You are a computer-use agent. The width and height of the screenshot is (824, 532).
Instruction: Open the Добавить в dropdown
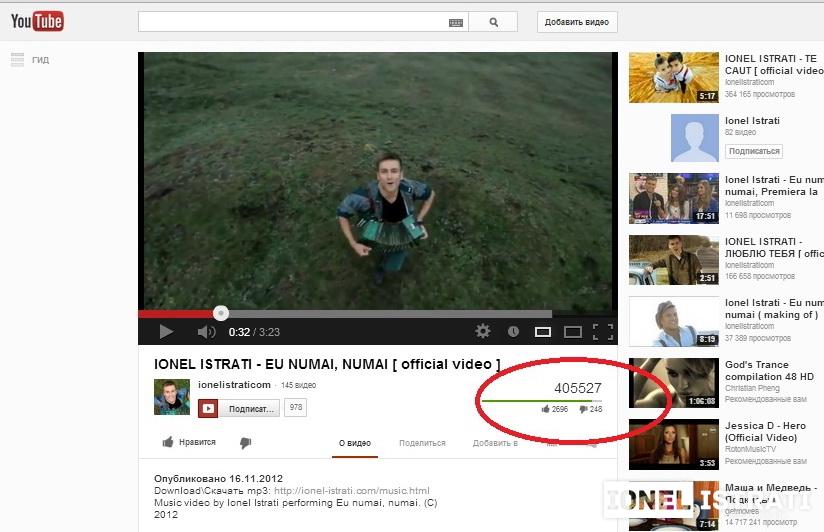click(x=495, y=442)
